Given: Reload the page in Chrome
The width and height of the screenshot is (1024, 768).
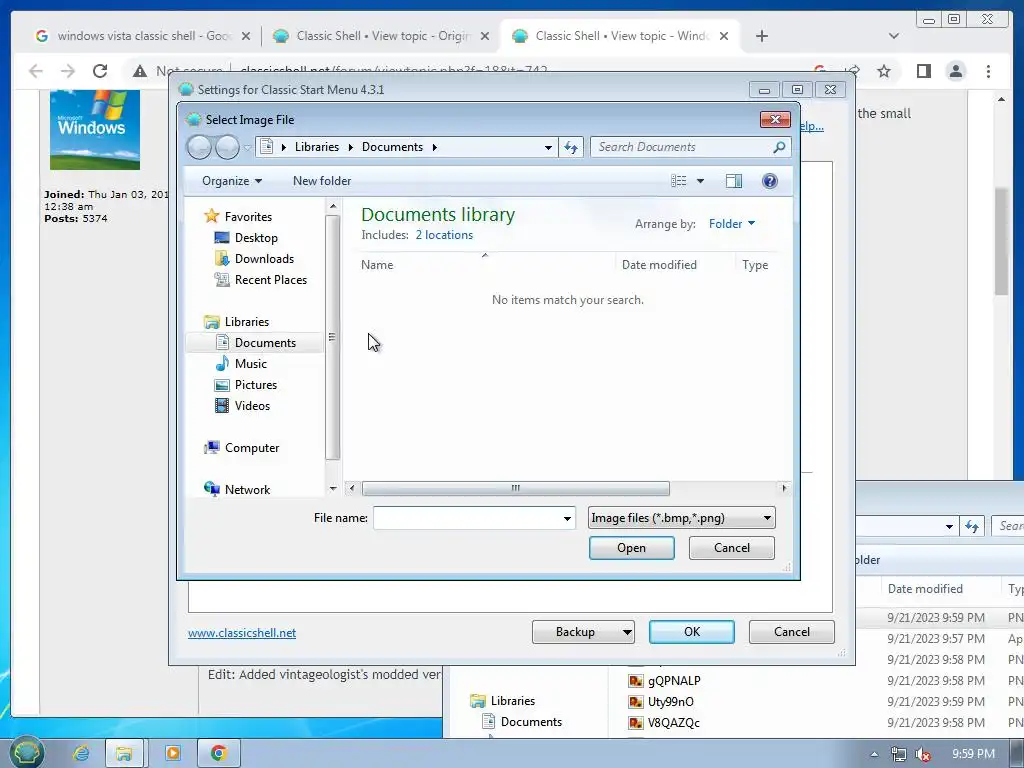Looking at the screenshot, I should click(x=100, y=71).
